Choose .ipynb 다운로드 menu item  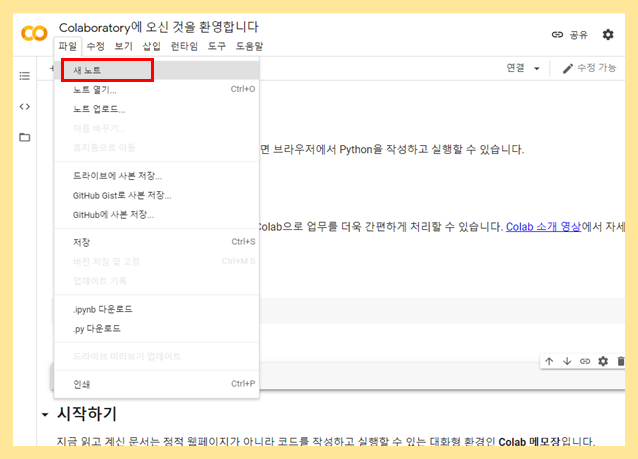[157, 309]
